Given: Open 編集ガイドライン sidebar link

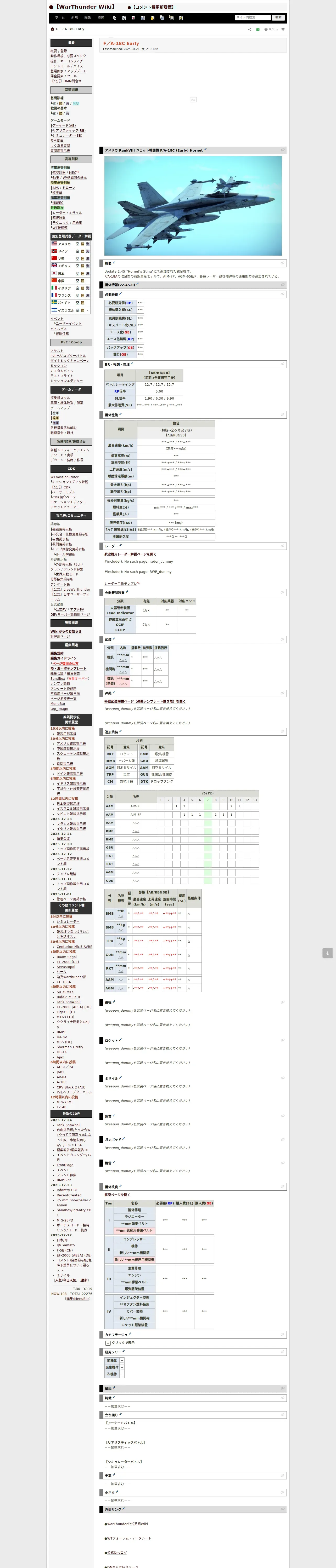Looking at the screenshot, I should [63, 659].
